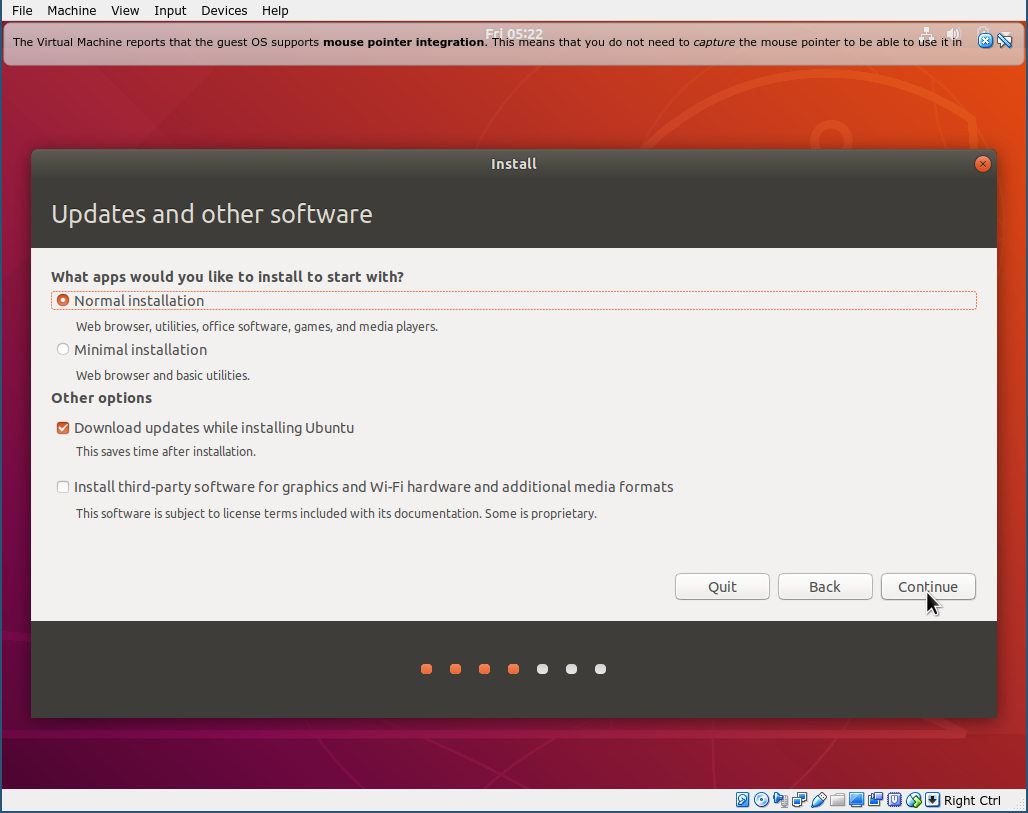The width and height of the screenshot is (1028, 813).
Task: Click the 'Updates and other software' heading
Action: [212, 214]
